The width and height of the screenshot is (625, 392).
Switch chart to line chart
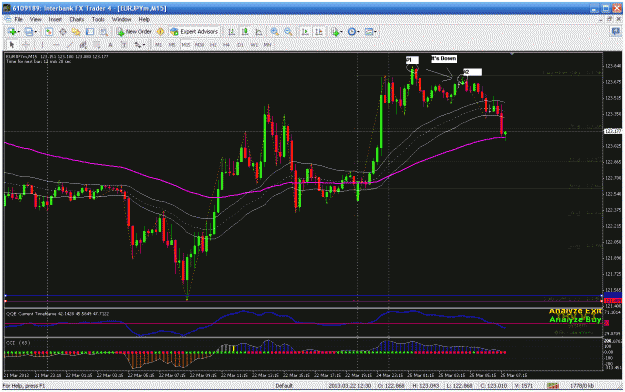[258, 32]
